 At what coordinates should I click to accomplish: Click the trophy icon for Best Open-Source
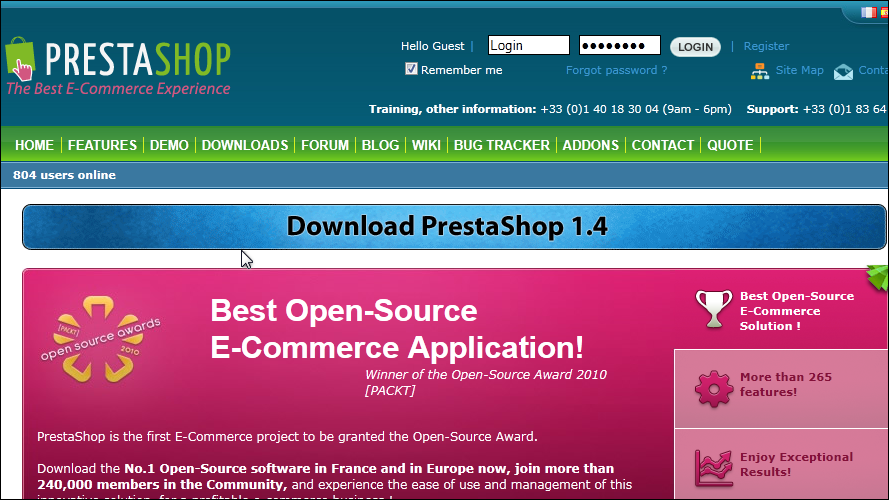pyautogui.click(x=713, y=309)
